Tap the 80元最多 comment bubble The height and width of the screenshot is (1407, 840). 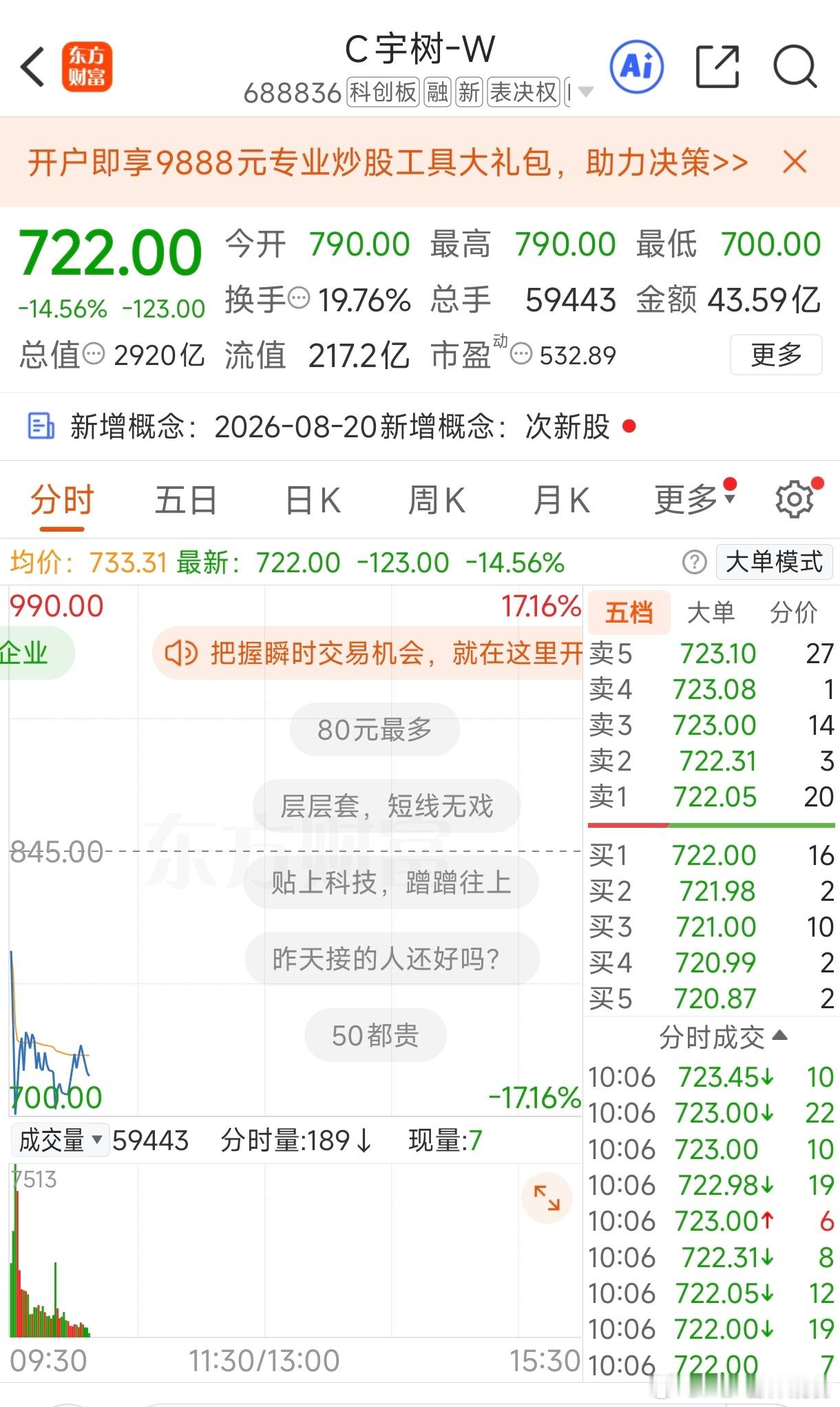[375, 729]
